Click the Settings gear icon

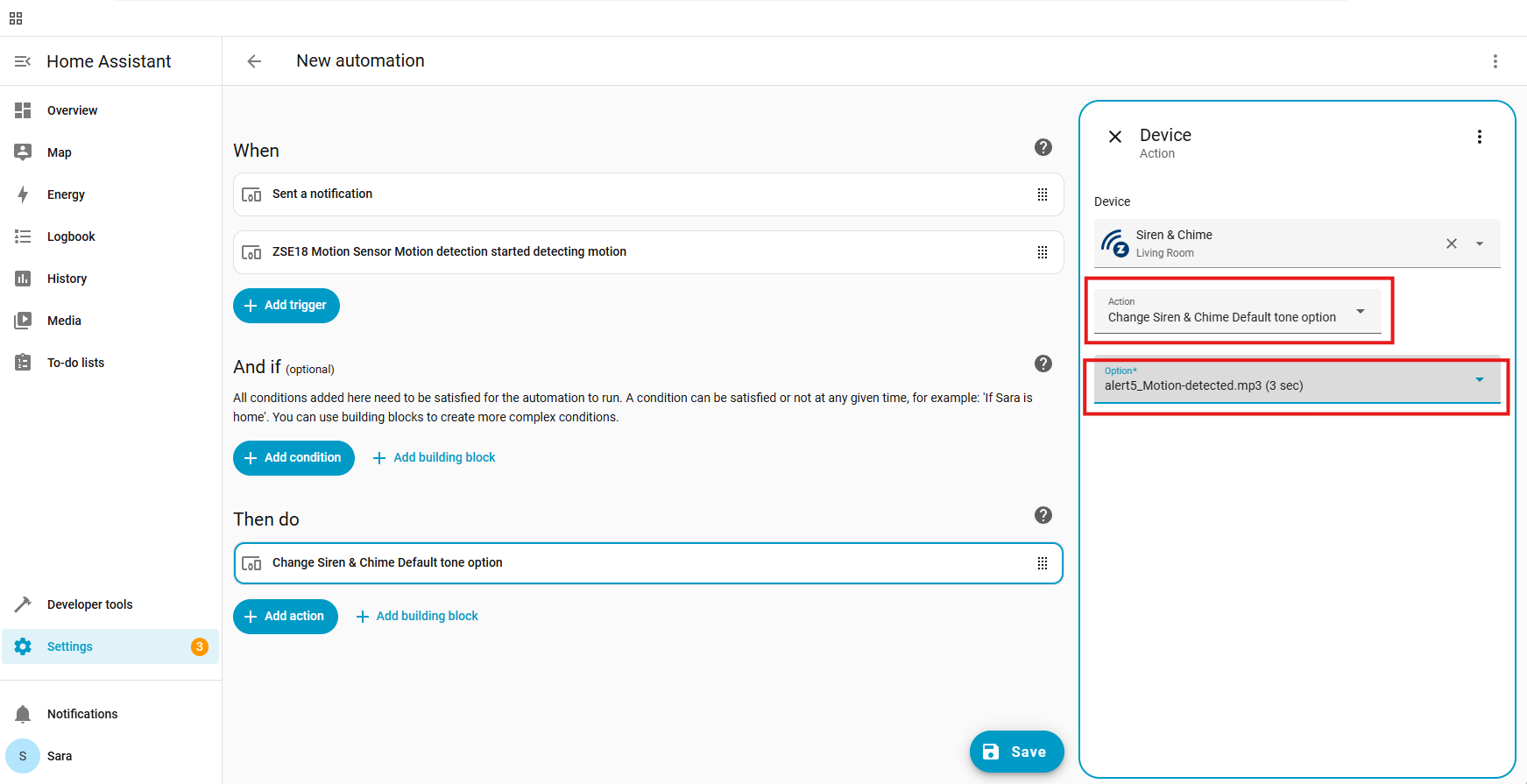23,646
